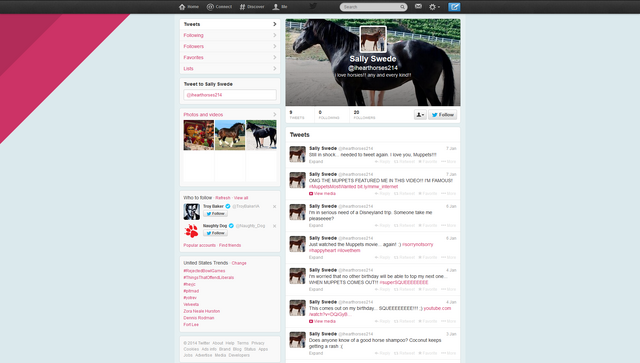Open Photos and videos link

click(x=203, y=115)
